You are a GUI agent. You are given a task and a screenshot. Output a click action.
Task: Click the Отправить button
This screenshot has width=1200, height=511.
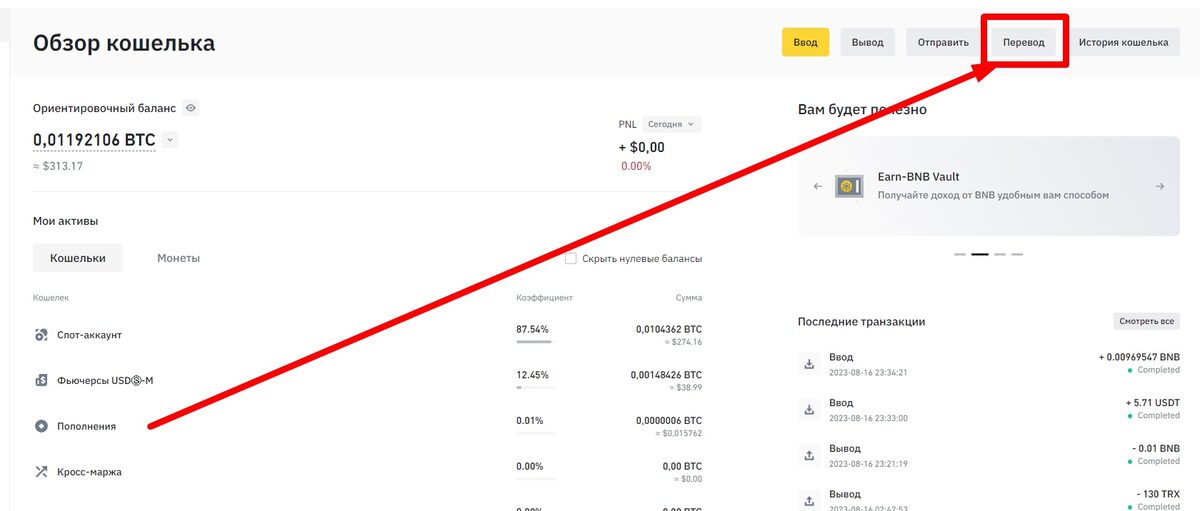click(943, 42)
